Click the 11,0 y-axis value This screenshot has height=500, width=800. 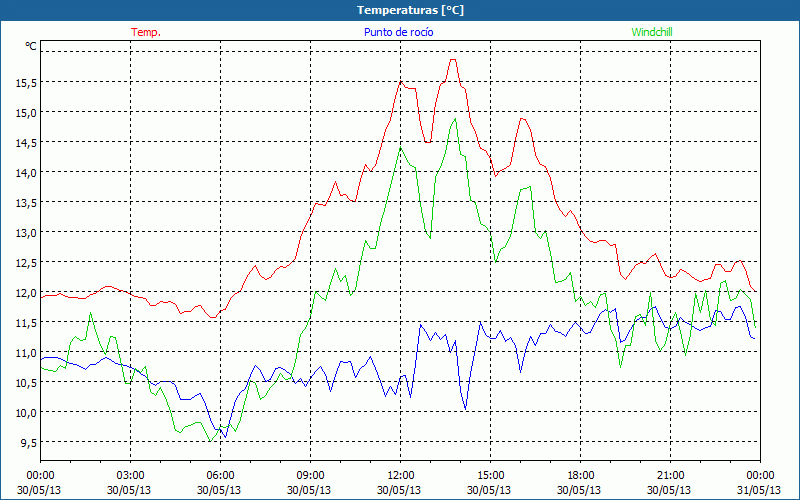click(x=27, y=353)
